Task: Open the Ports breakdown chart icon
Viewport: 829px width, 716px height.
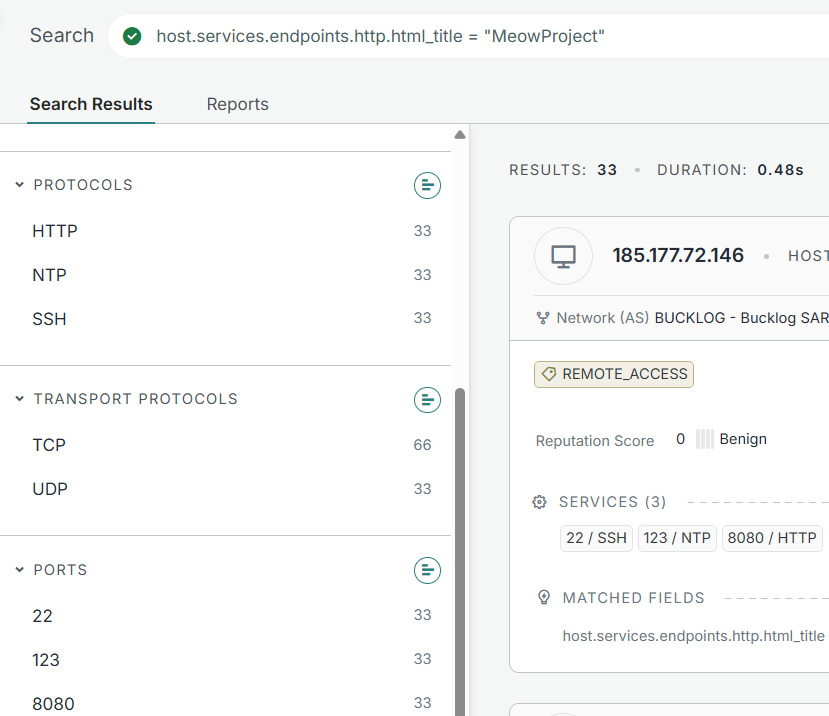Action: pos(427,571)
